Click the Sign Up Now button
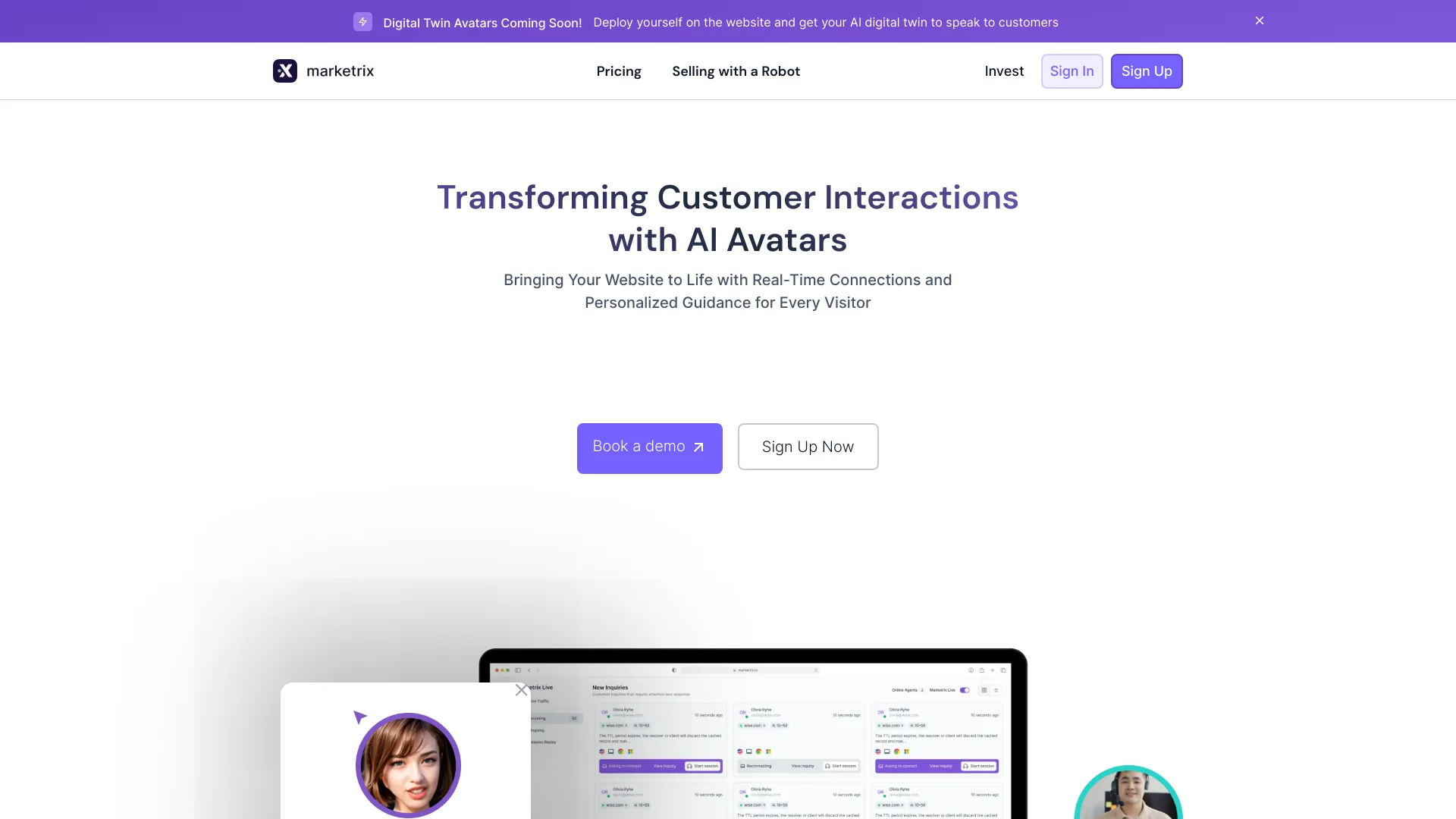The width and height of the screenshot is (1456, 819). tap(808, 446)
